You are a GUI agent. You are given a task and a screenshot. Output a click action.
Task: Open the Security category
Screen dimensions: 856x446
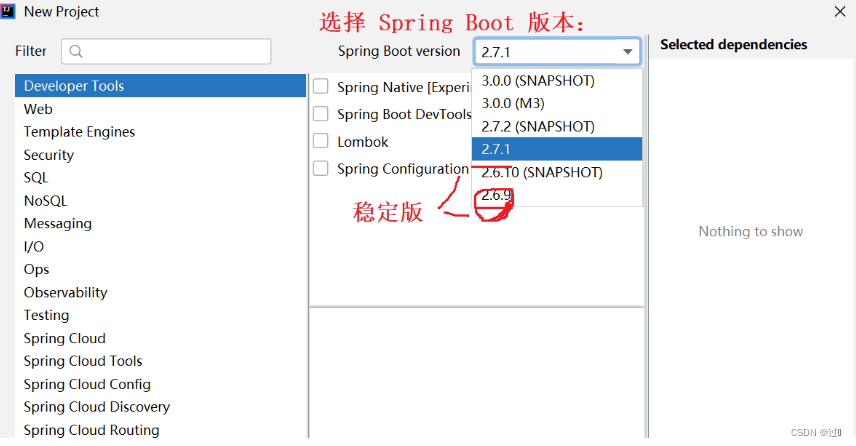coord(160,155)
